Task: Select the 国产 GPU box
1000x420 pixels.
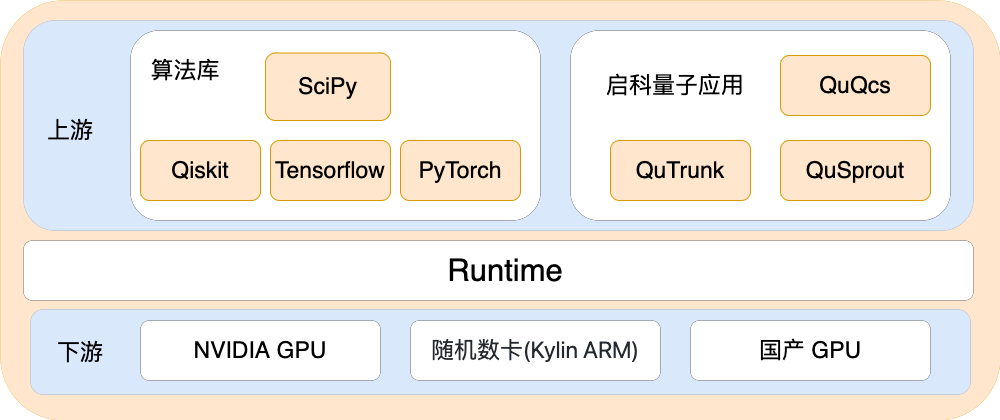Action: (811, 351)
